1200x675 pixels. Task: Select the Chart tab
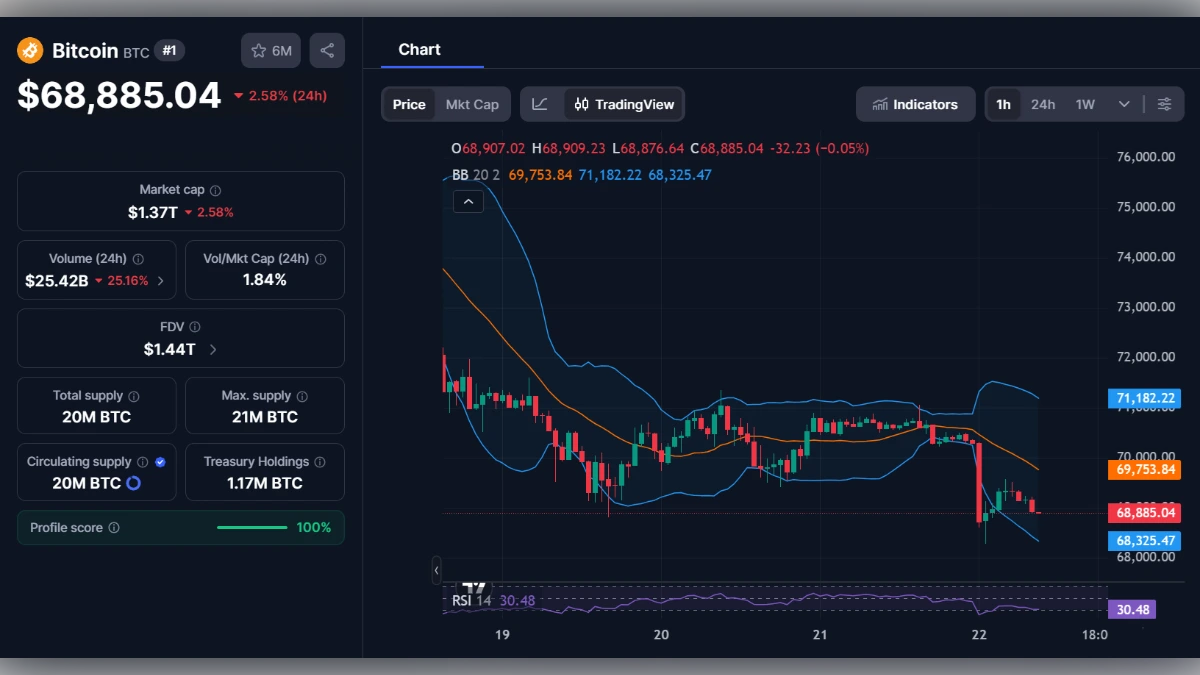pos(420,49)
